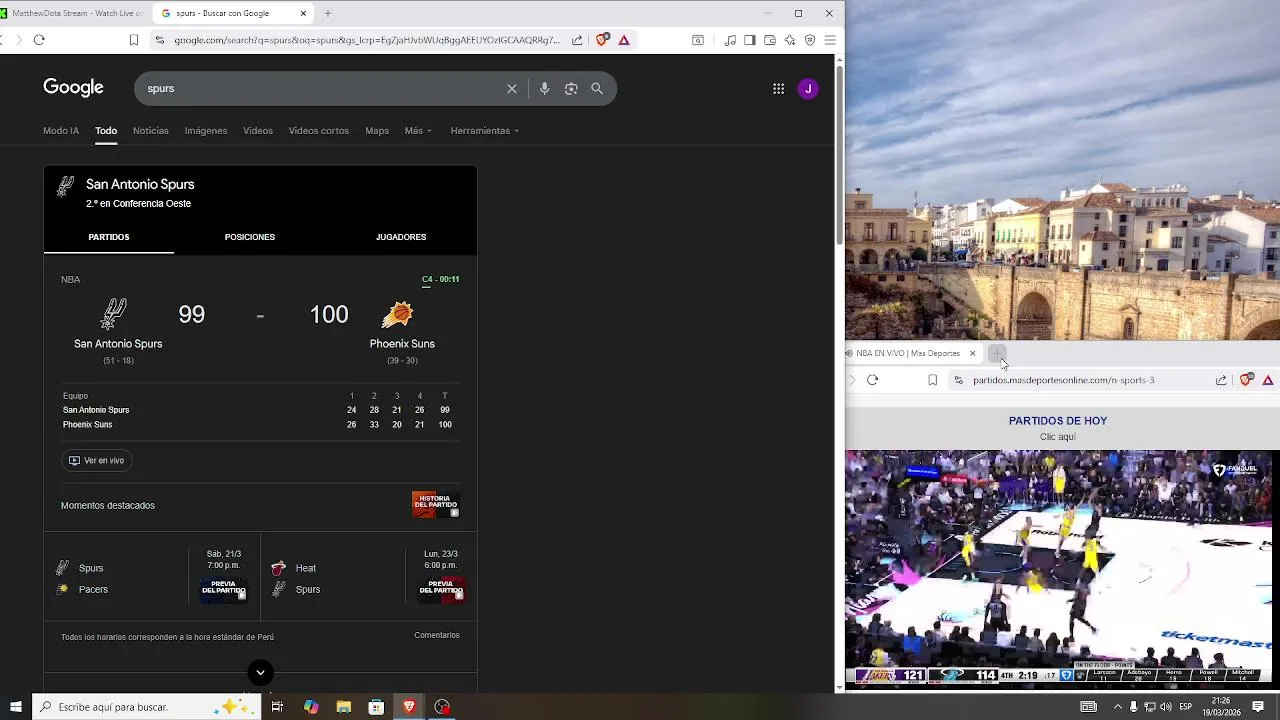Select the PARTIDOS tab
This screenshot has height=720, width=1280.
tap(109, 237)
